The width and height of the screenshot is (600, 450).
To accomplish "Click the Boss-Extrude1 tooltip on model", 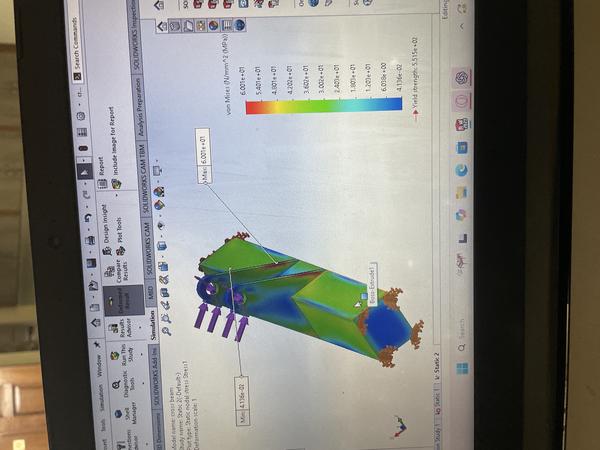I will click(373, 284).
